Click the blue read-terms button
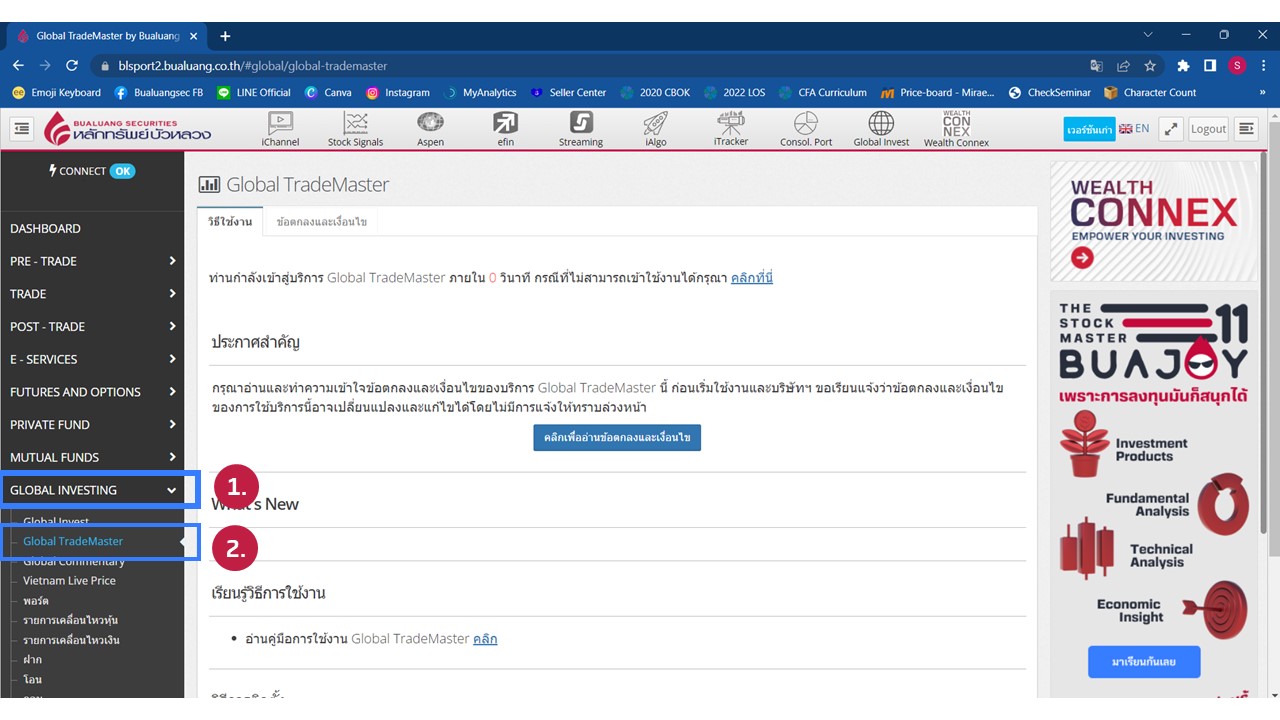Screen dimensions: 1280x720 617,437
